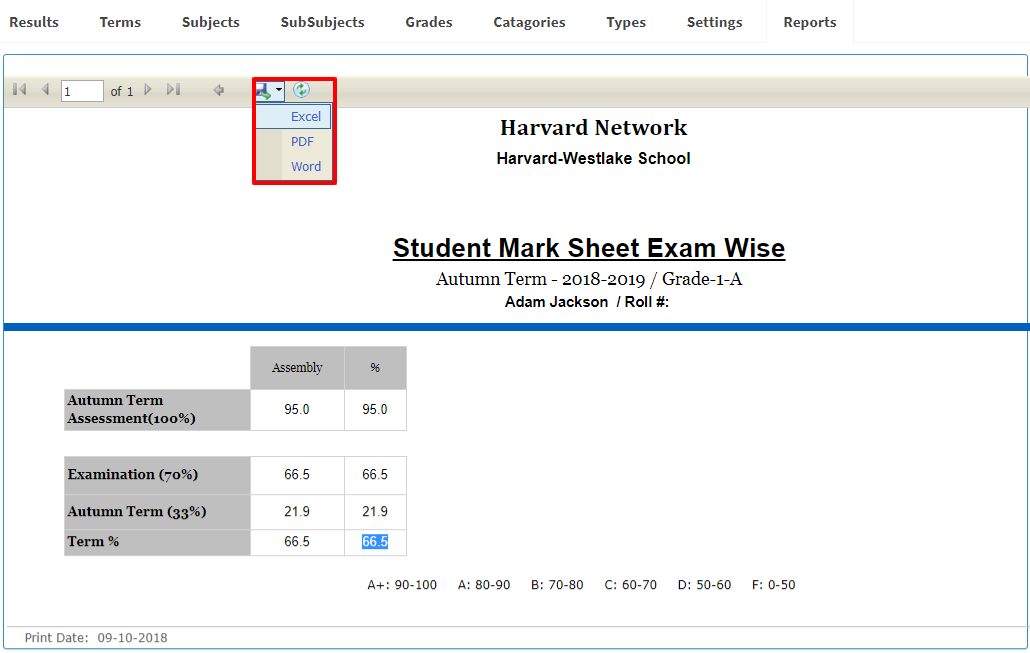This screenshot has height=653, width=1030.
Task: Click the Harvard-Westlake School text
Action: click(x=593, y=158)
